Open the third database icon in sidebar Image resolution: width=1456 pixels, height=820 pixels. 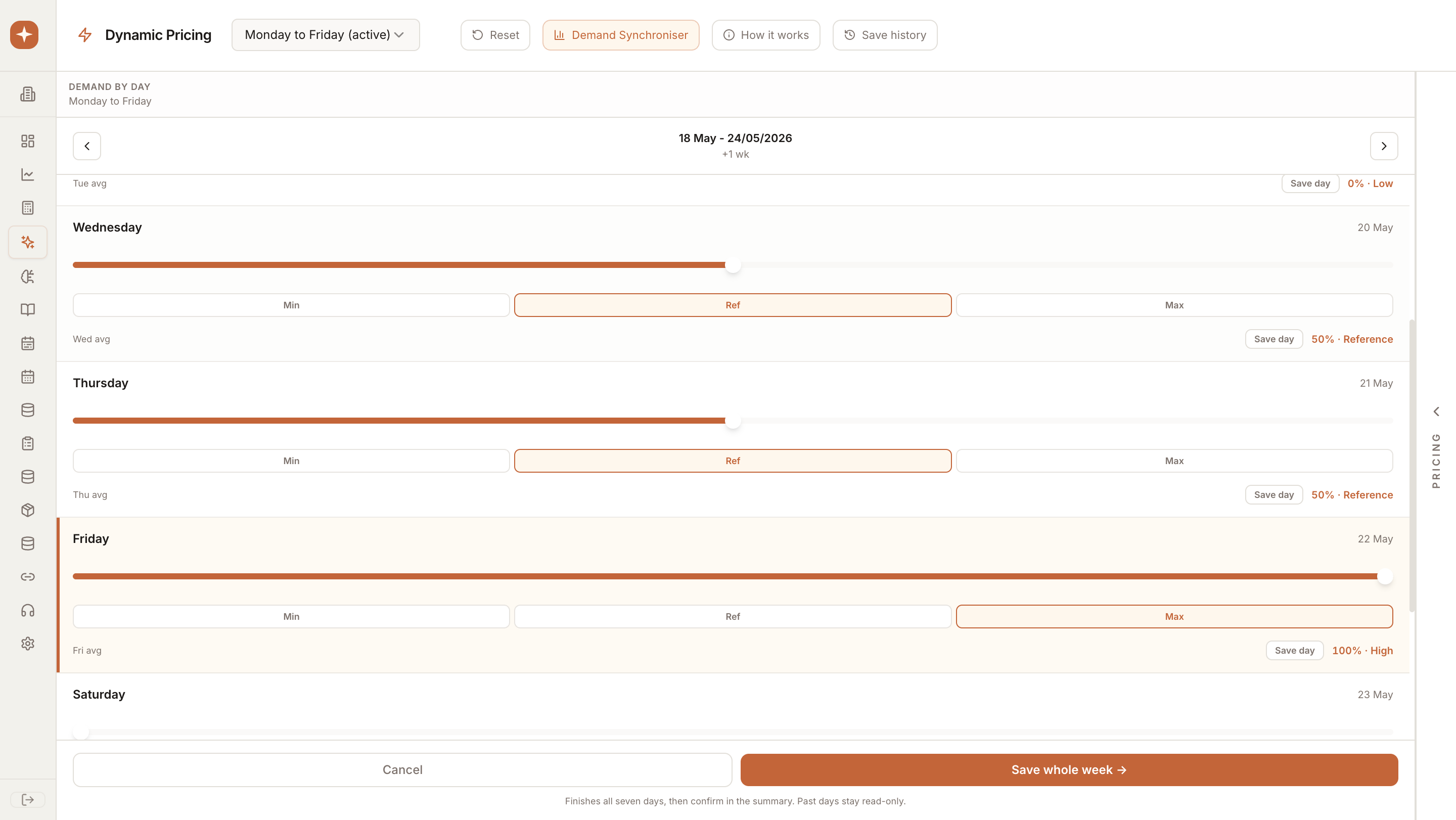click(28, 543)
